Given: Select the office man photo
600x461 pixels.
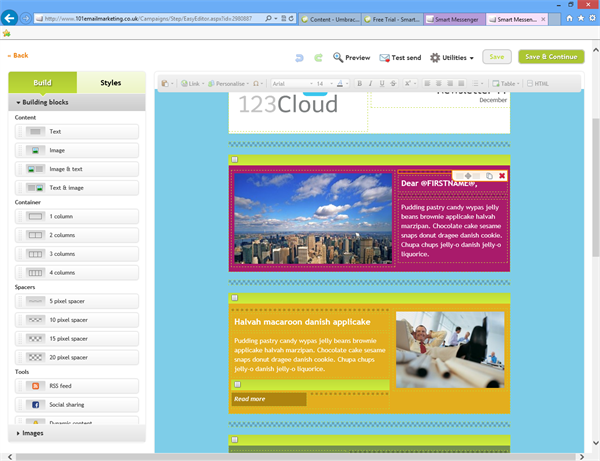Looking at the screenshot, I should 450,350.
